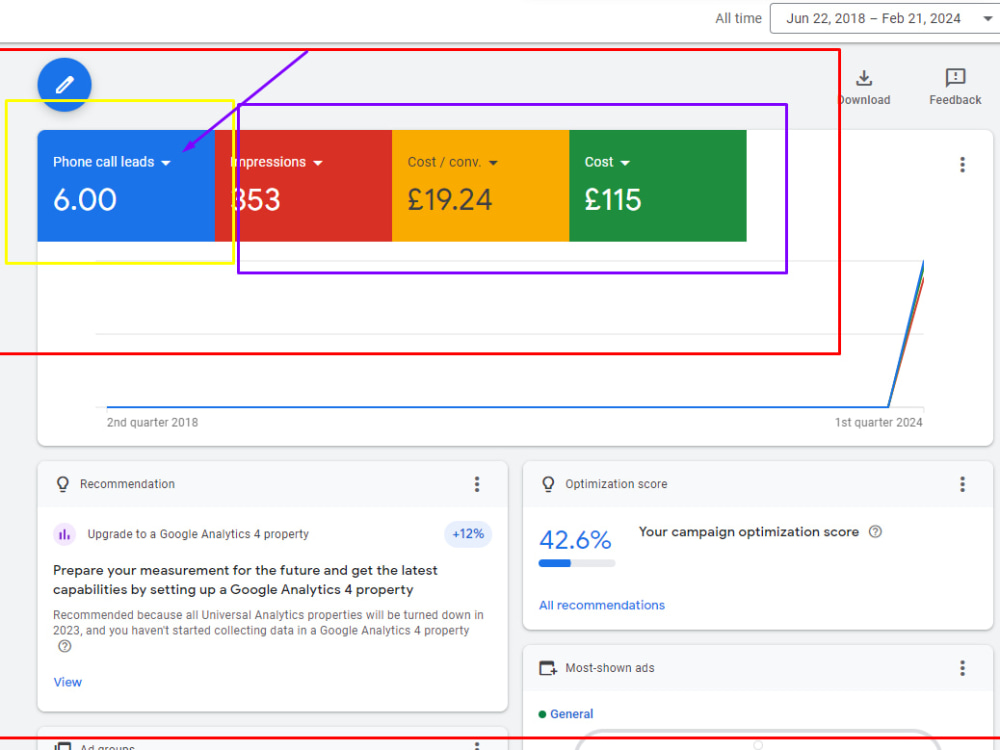Select the green £115 value in the scorecard
1000x750 pixels.
pyautogui.click(x=613, y=200)
